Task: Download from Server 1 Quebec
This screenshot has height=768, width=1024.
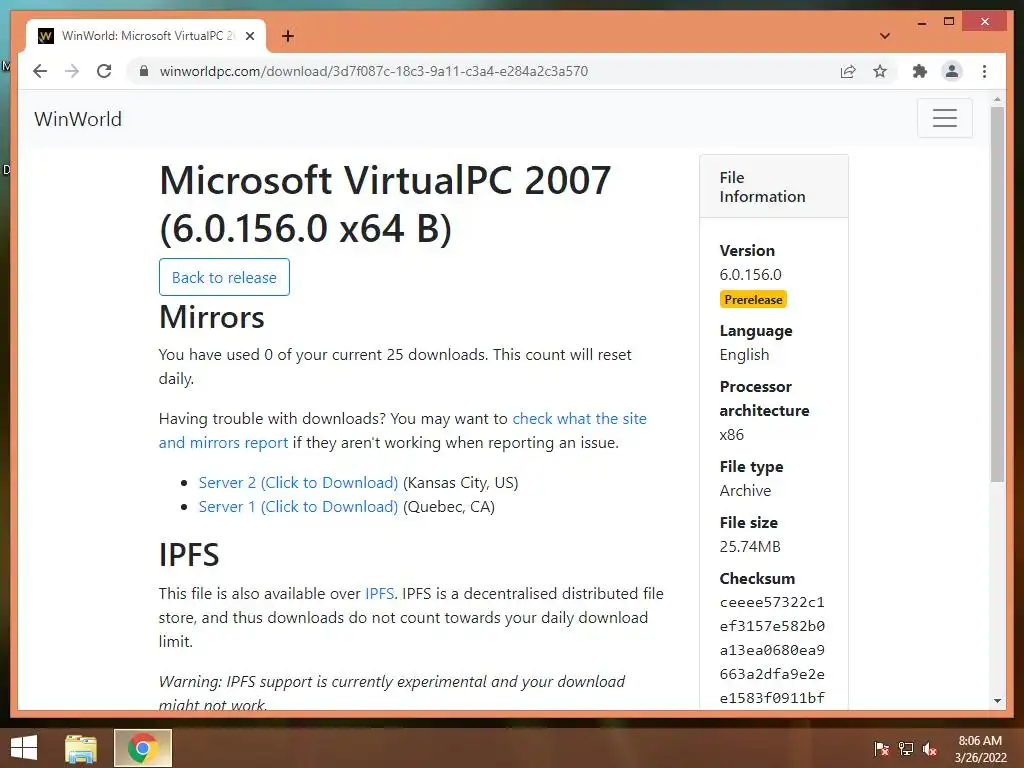Action: pos(298,507)
